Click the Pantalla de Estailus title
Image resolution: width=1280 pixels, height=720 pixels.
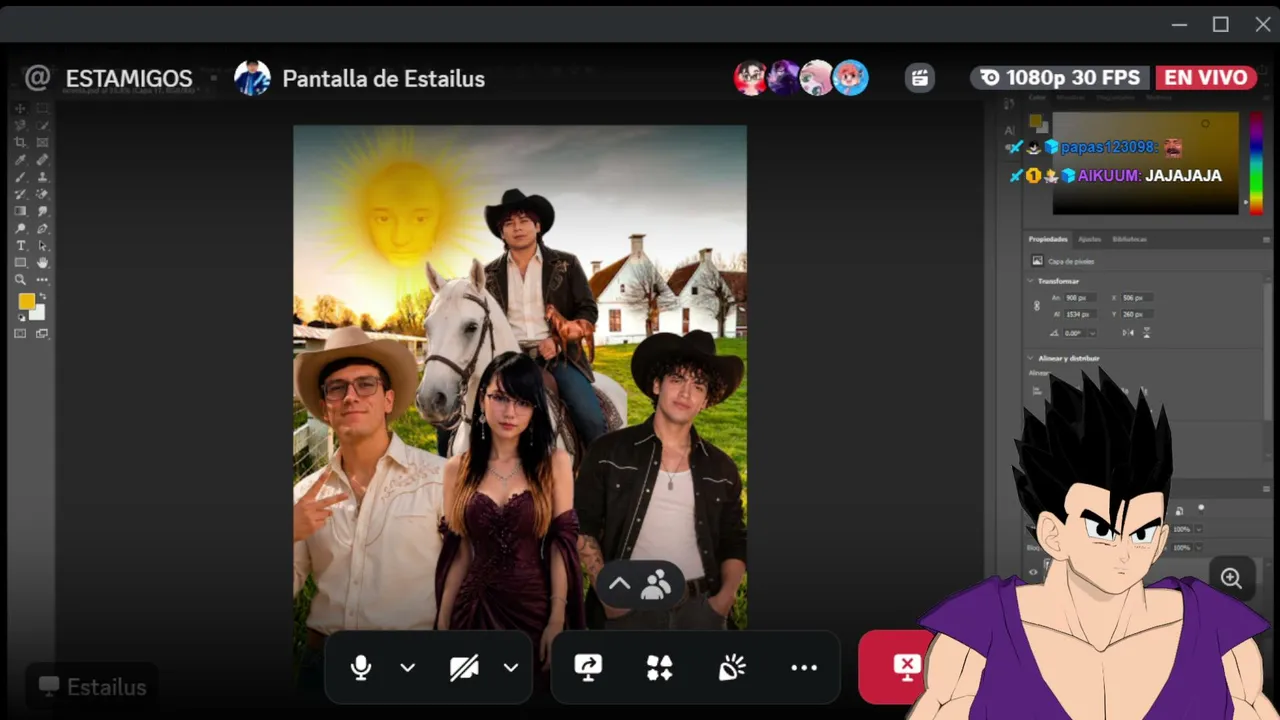point(384,79)
